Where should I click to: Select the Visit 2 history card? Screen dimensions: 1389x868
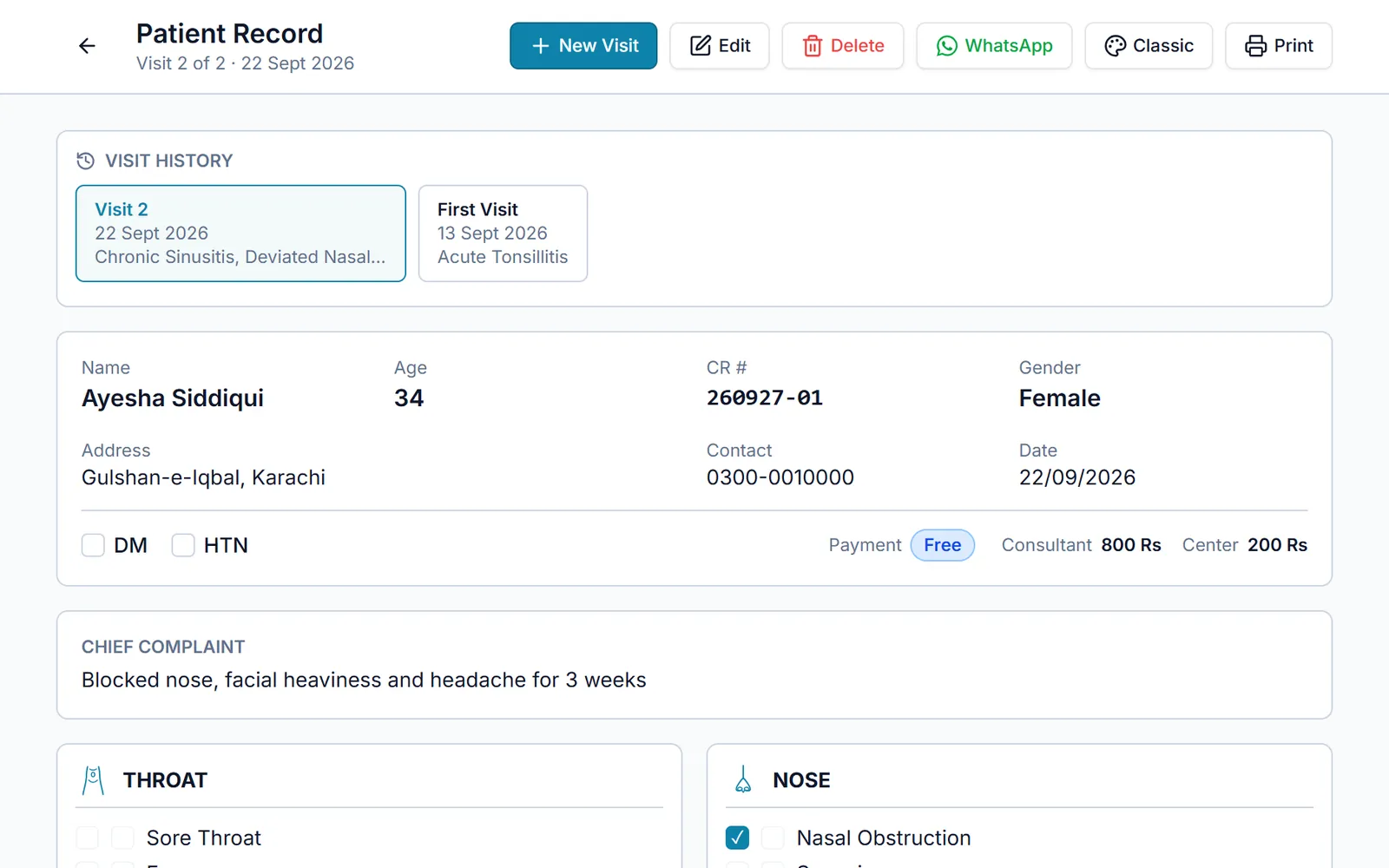240,233
